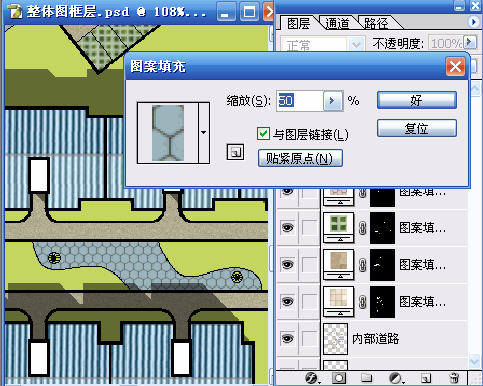The width and height of the screenshot is (483, 386).
Task: Click the chain link on the beige tile pattern layer
Action: click(x=362, y=302)
